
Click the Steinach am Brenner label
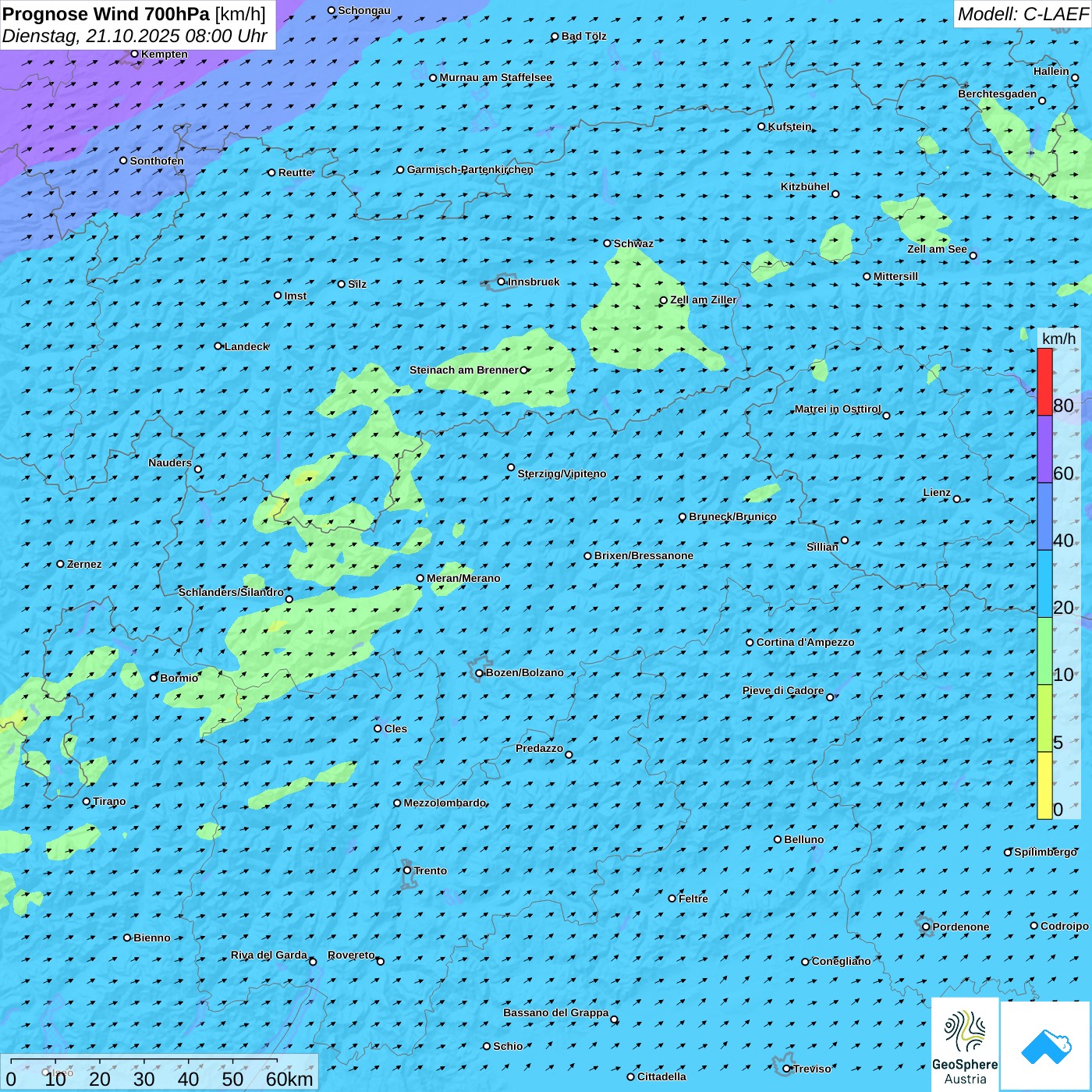click(x=464, y=370)
